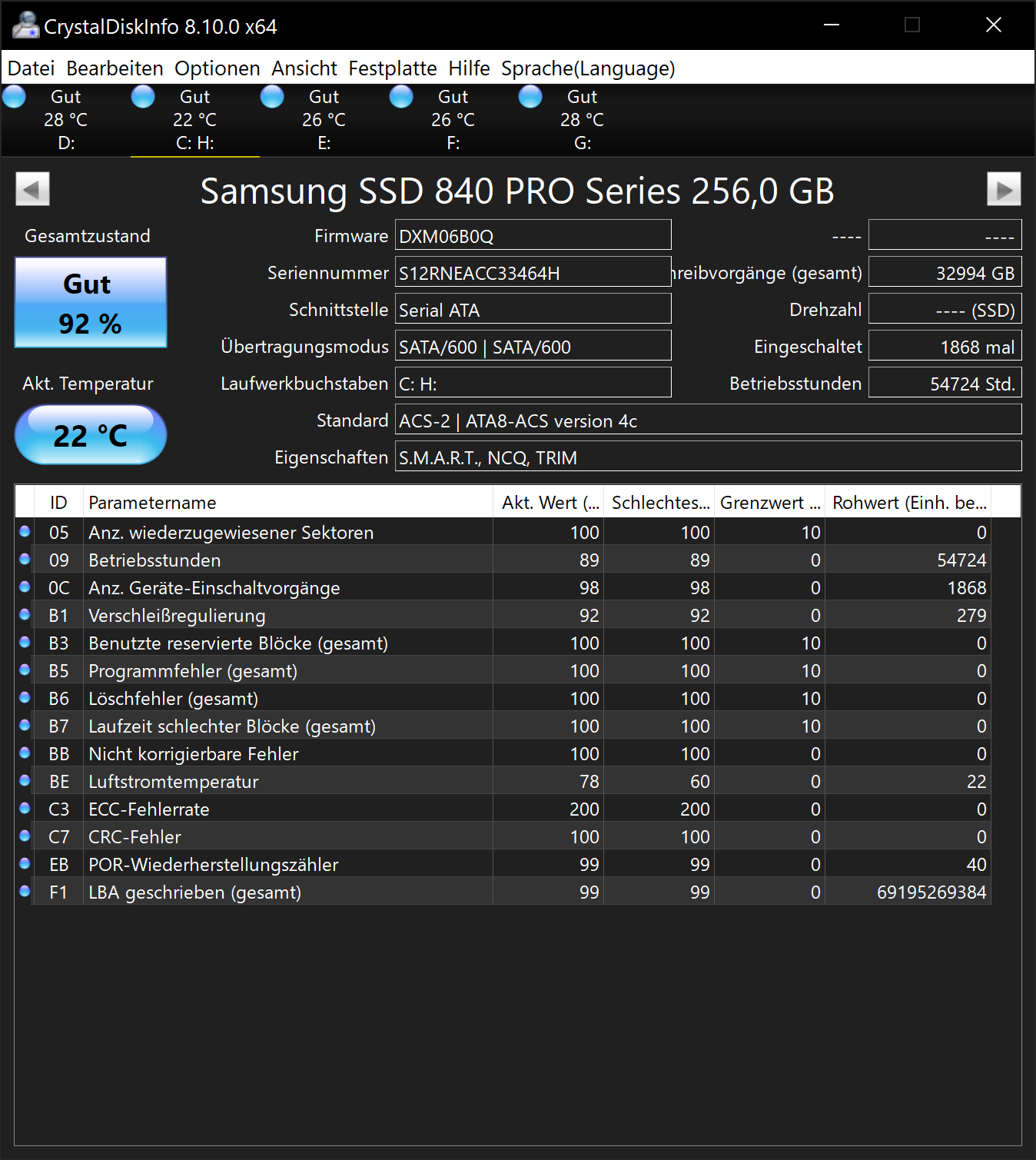Click the Übertragungsmodus field SATA/600
The width and height of the screenshot is (1036, 1160).
[533, 346]
